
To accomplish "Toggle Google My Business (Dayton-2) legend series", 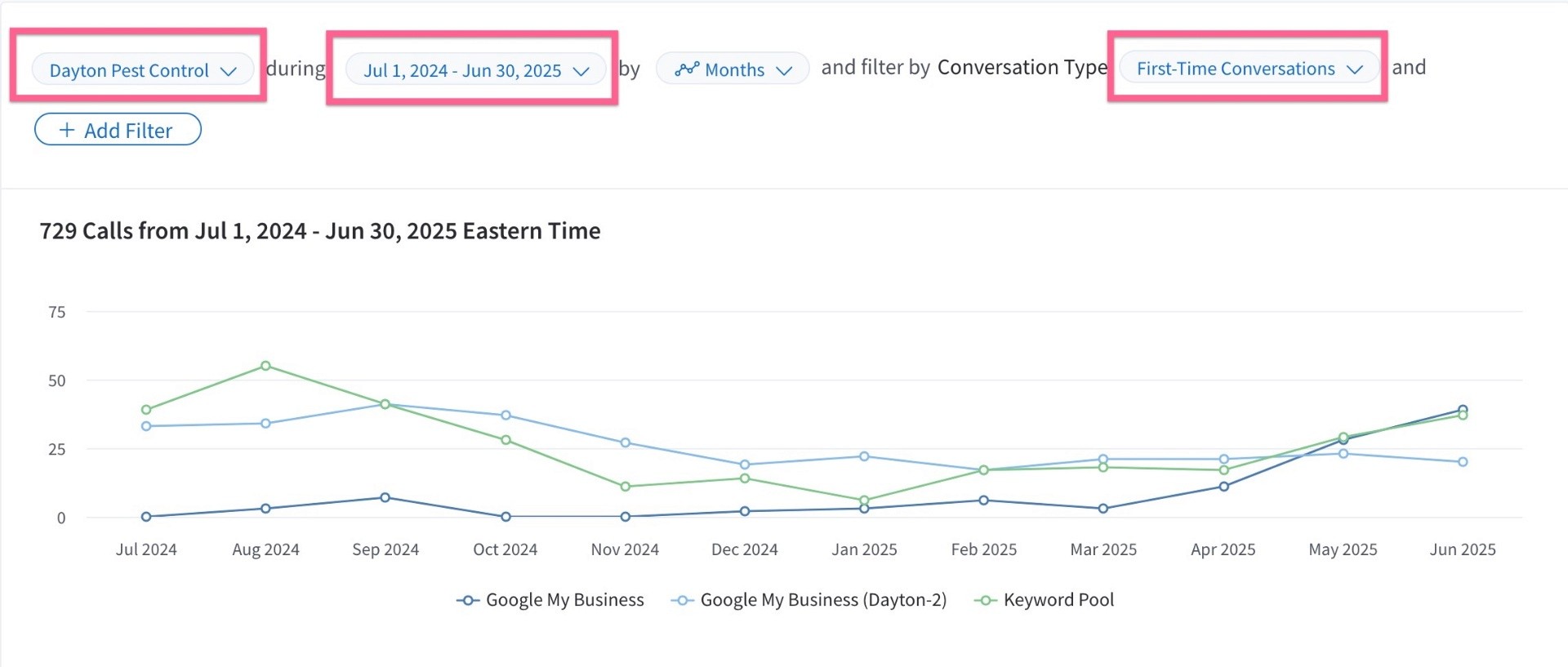I will point(808,600).
